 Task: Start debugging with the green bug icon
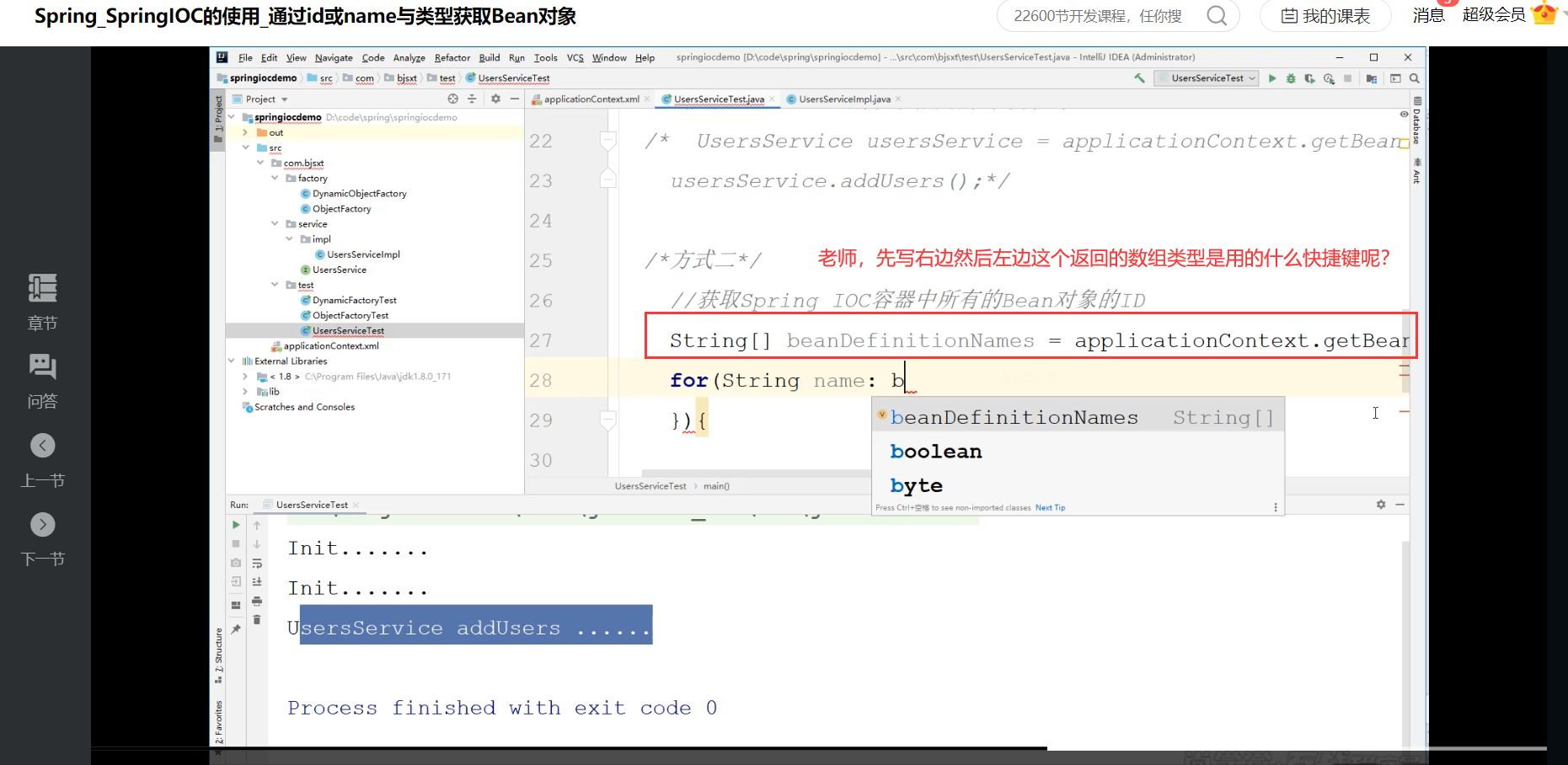(x=1291, y=78)
